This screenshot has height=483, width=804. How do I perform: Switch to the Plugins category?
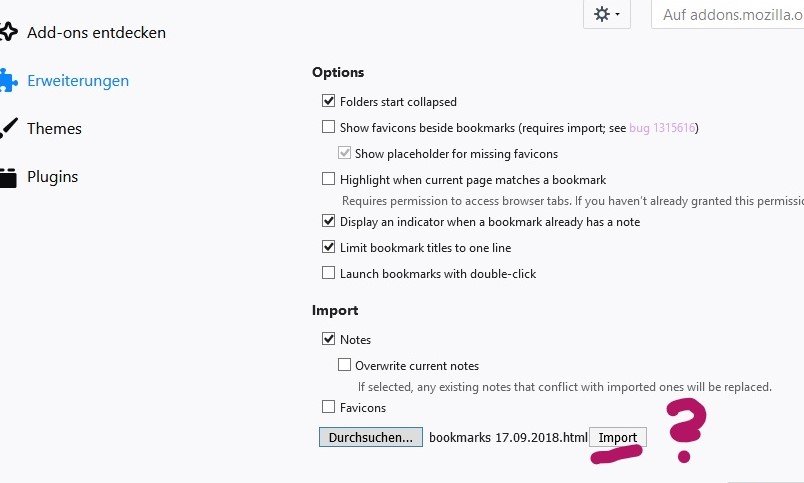52,177
